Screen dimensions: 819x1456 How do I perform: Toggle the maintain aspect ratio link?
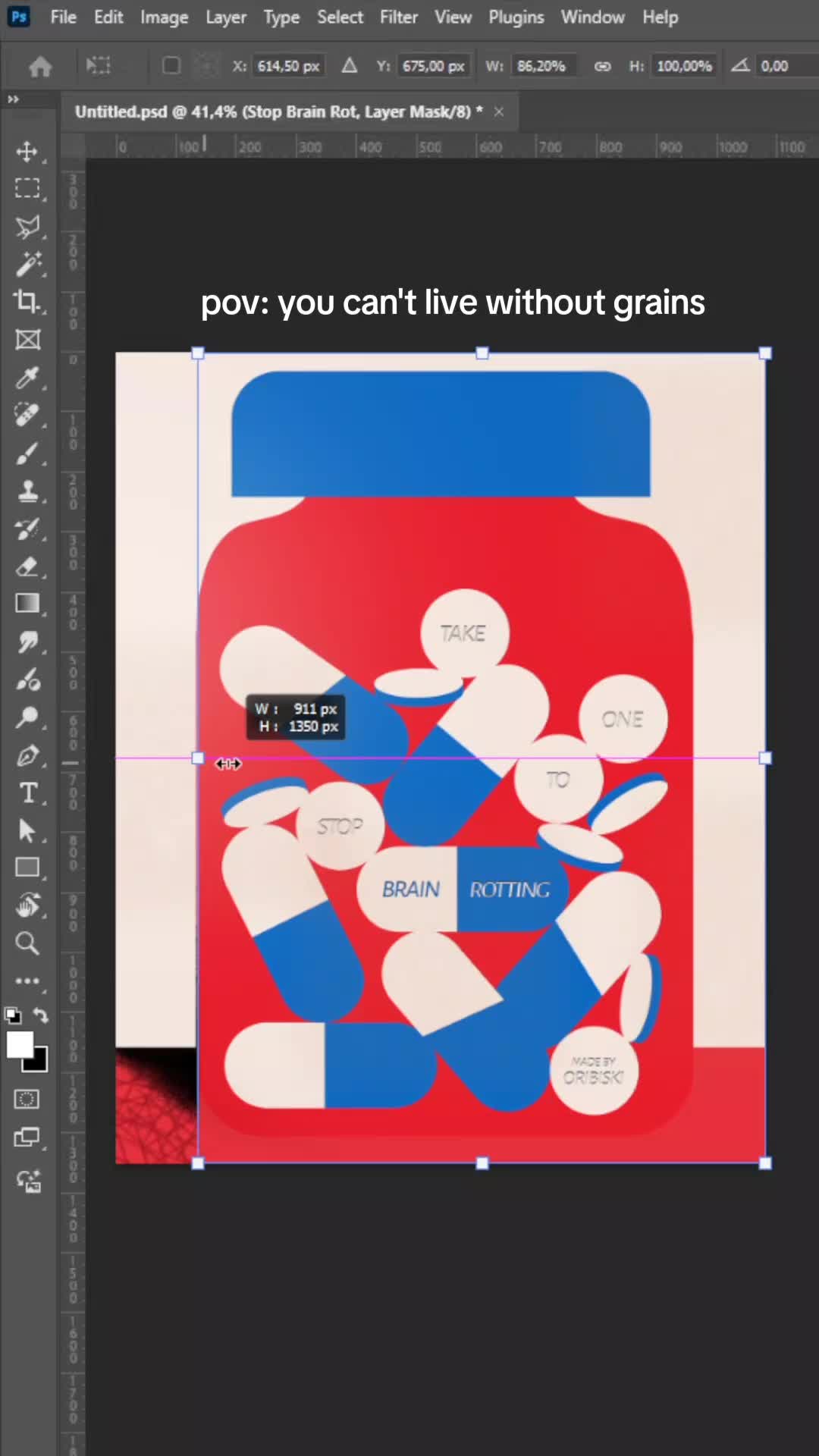pyautogui.click(x=602, y=66)
